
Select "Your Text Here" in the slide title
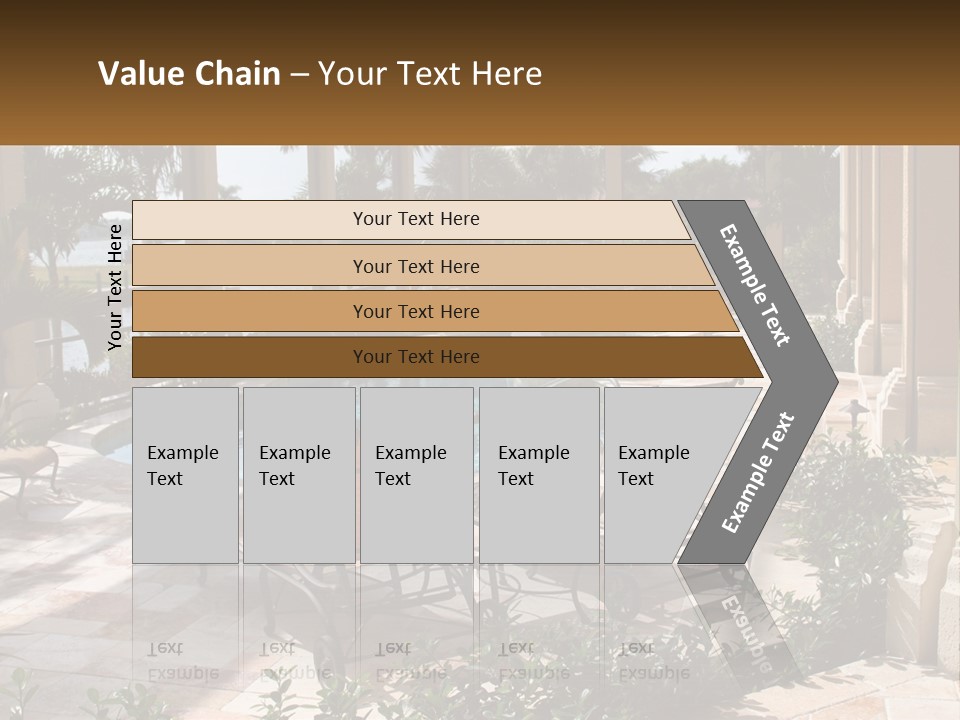click(x=430, y=74)
